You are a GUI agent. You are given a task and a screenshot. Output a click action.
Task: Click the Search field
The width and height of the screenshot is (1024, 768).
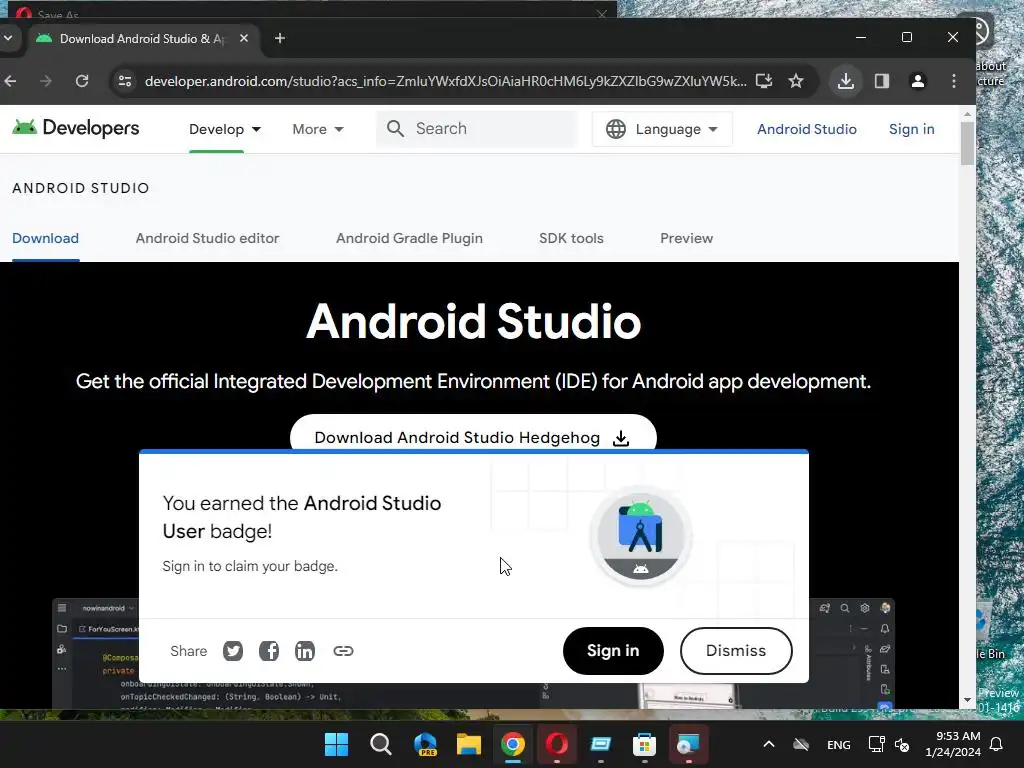(477, 129)
